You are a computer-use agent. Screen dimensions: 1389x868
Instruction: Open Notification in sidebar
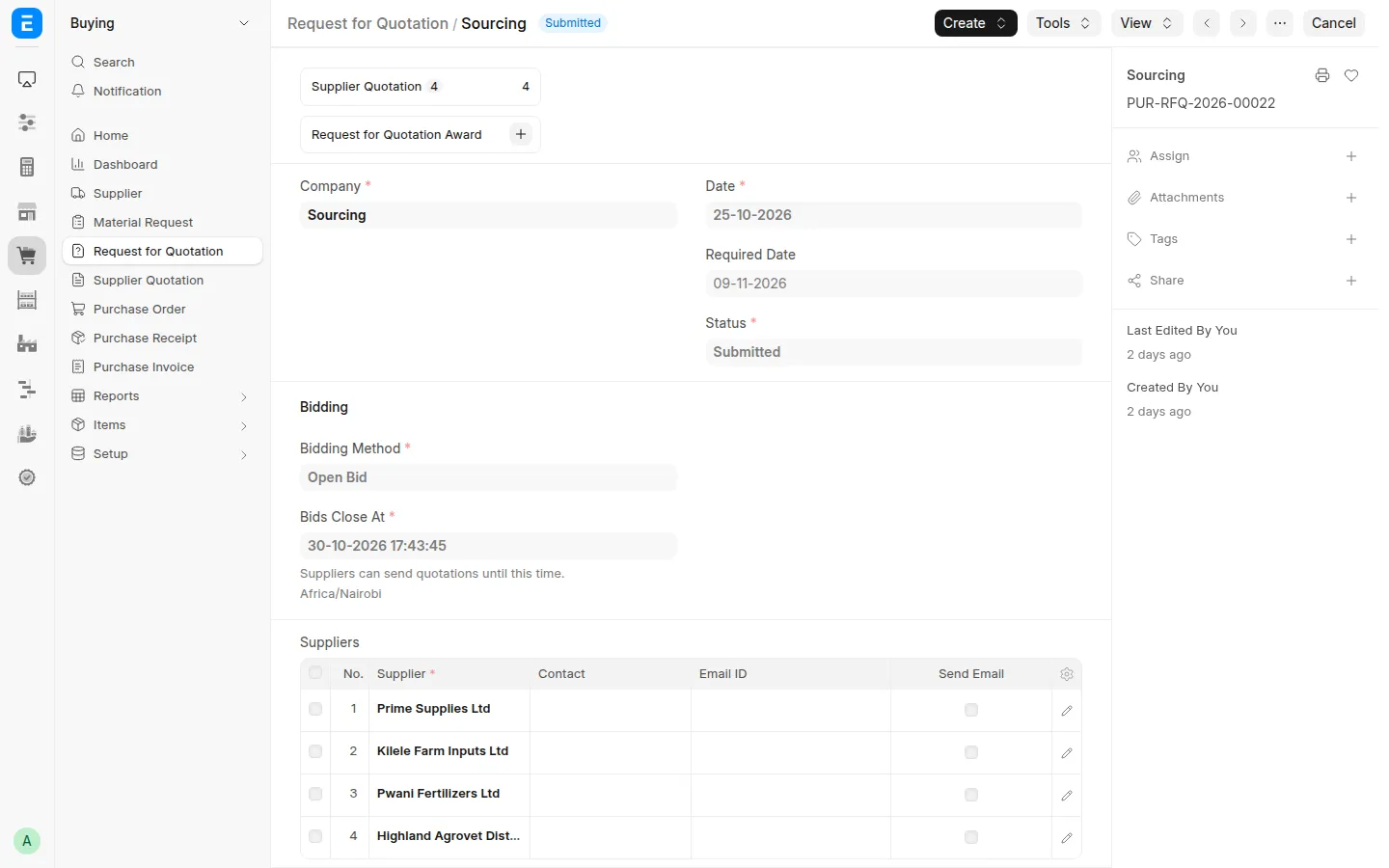[x=162, y=91]
